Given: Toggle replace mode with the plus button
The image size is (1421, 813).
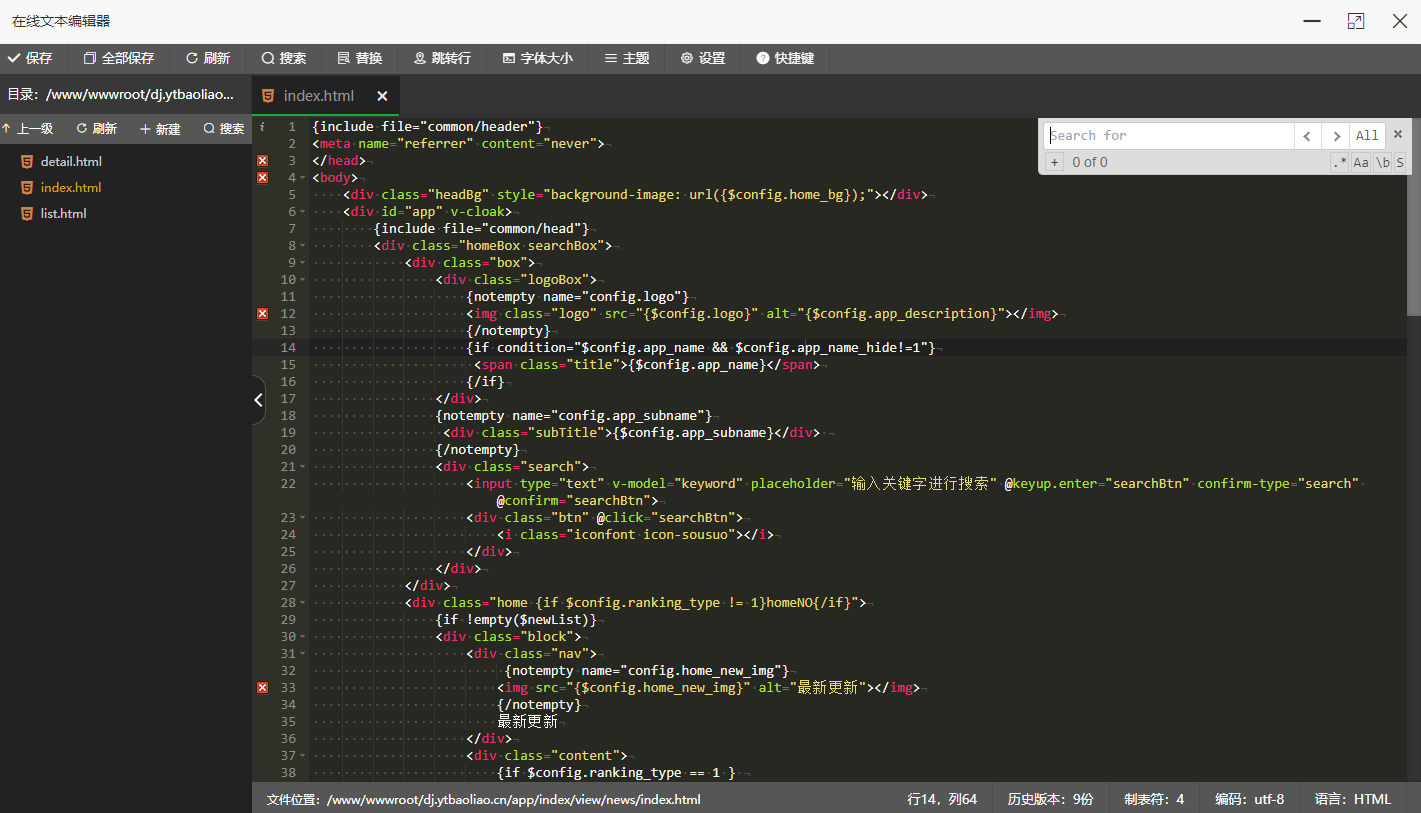Looking at the screenshot, I should (x=1054, y=162).
